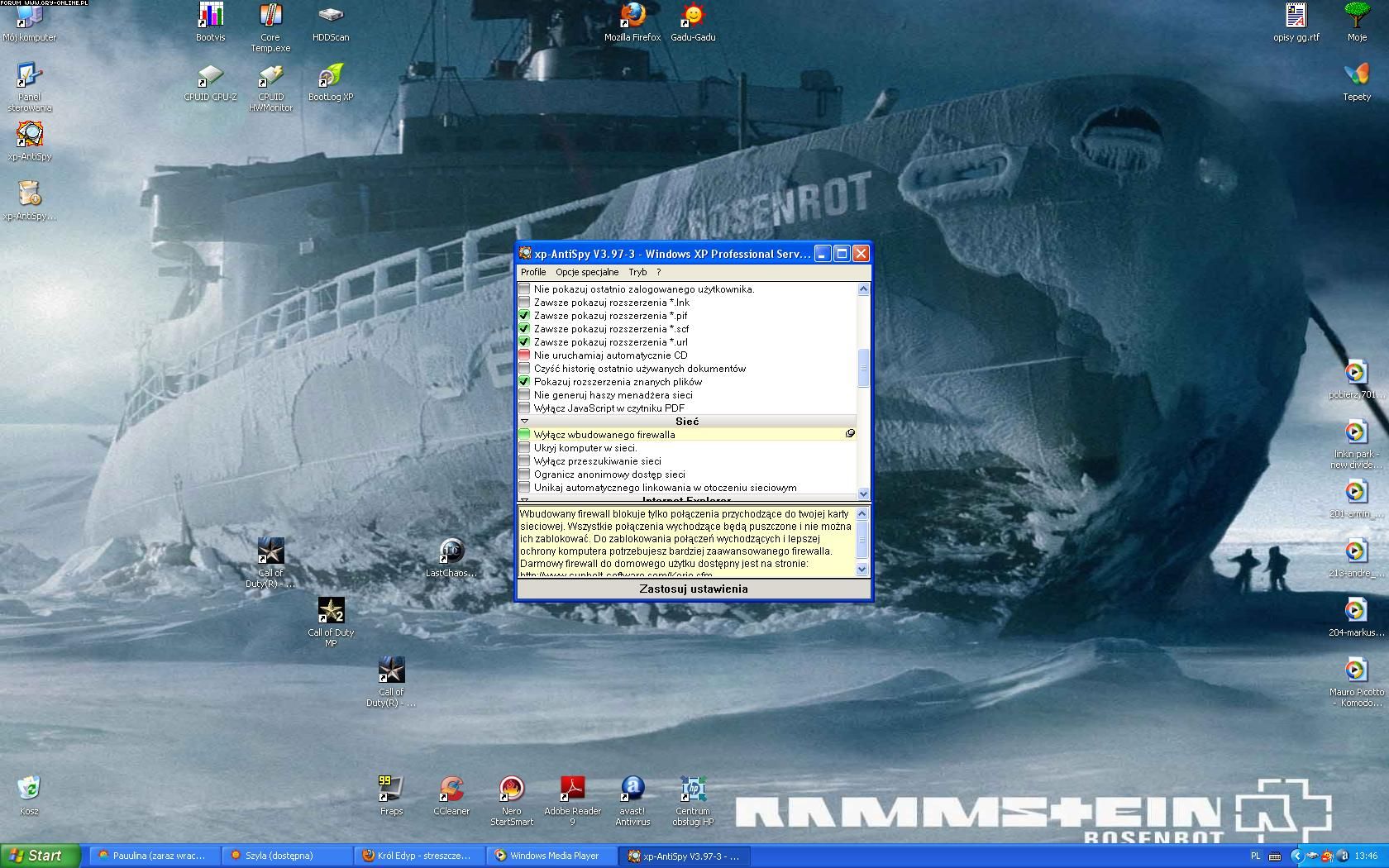Check 'Unikaj automatycznego linkowania w otoczeniu sieciowym'
Image resolution: width=1389 pixels, height=868 pixels.
click(524, 488)
